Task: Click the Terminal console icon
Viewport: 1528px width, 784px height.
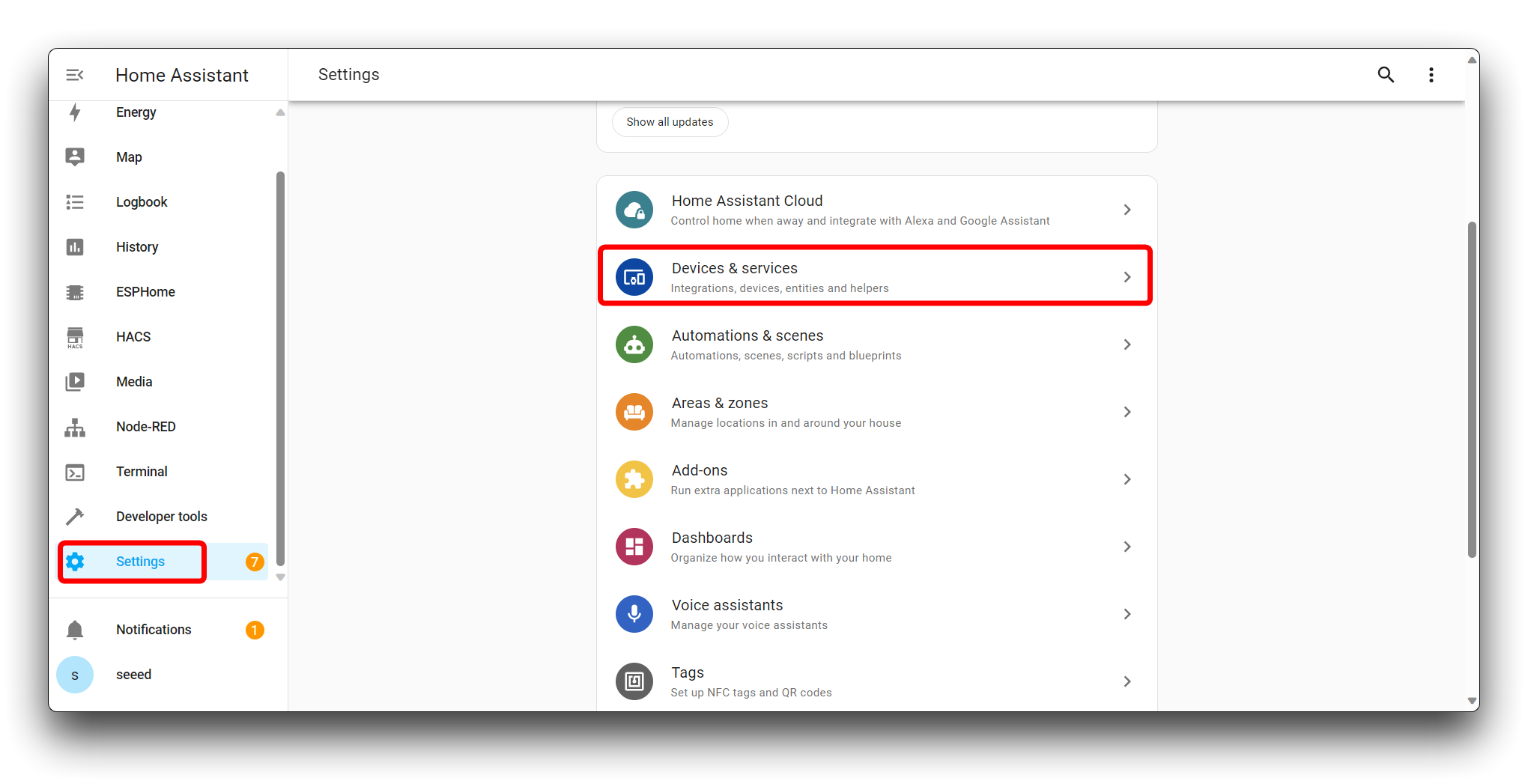Action: [75, 472]
